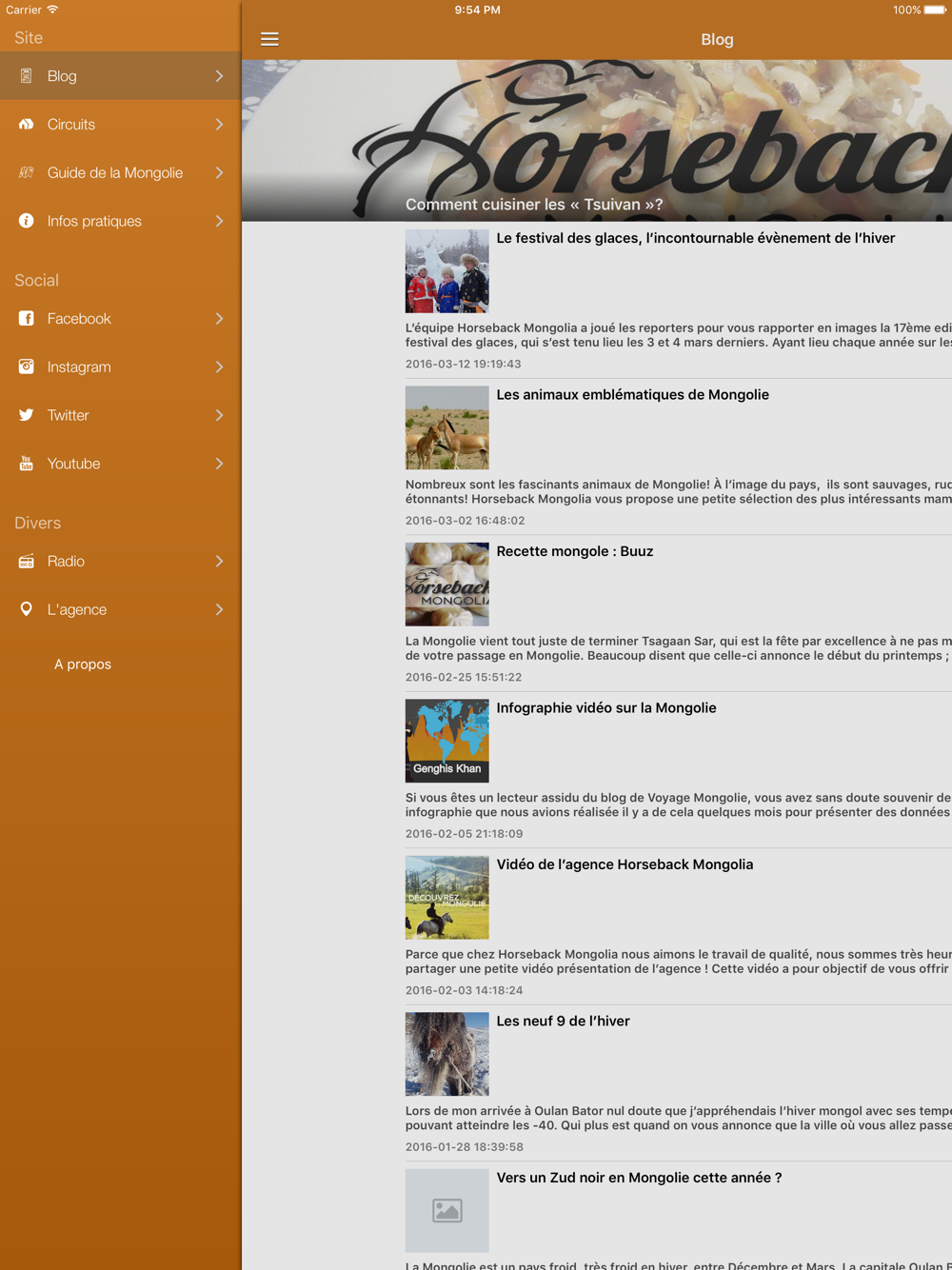
Task: Open the Facebook menu item
Action: [120, 319]
